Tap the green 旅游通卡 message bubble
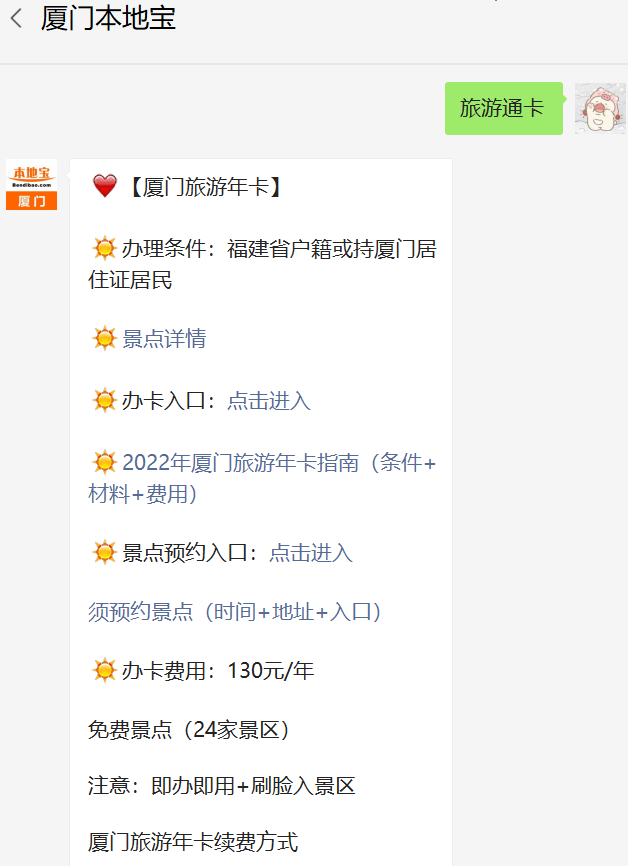Viewport: 628px width, 866px height. tap(504, 108)
